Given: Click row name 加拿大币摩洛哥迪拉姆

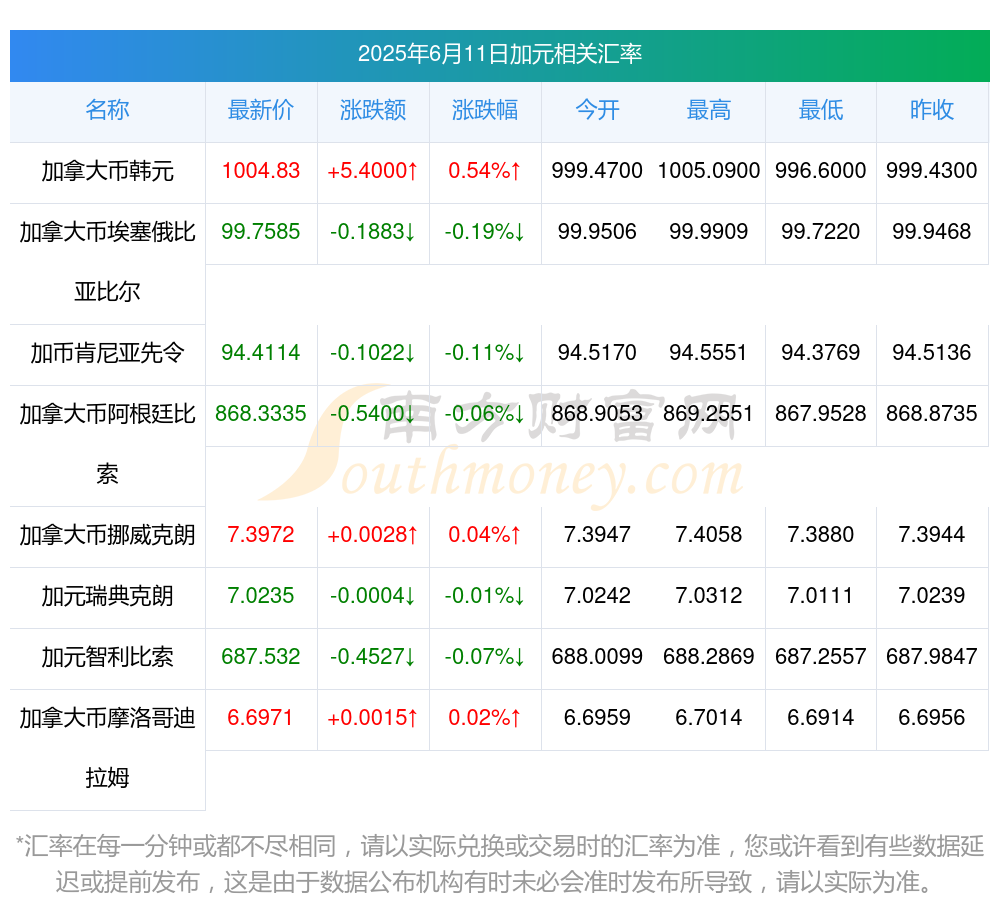Looking at the screenshot, I should [107, 748].
